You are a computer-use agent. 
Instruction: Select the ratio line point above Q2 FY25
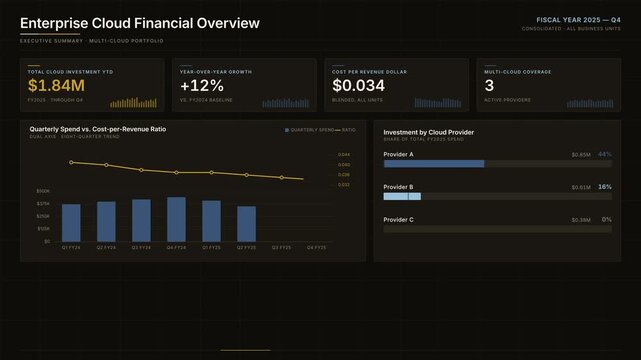[x=247, y=175]
